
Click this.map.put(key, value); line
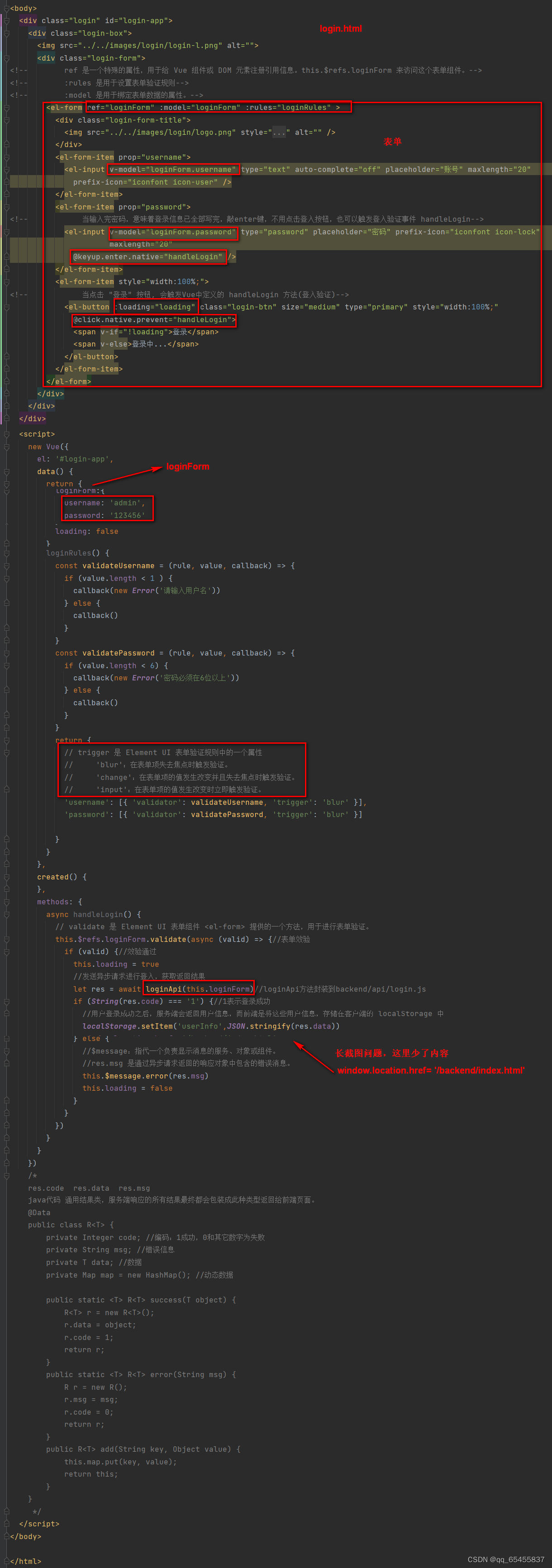point(120,1462)
